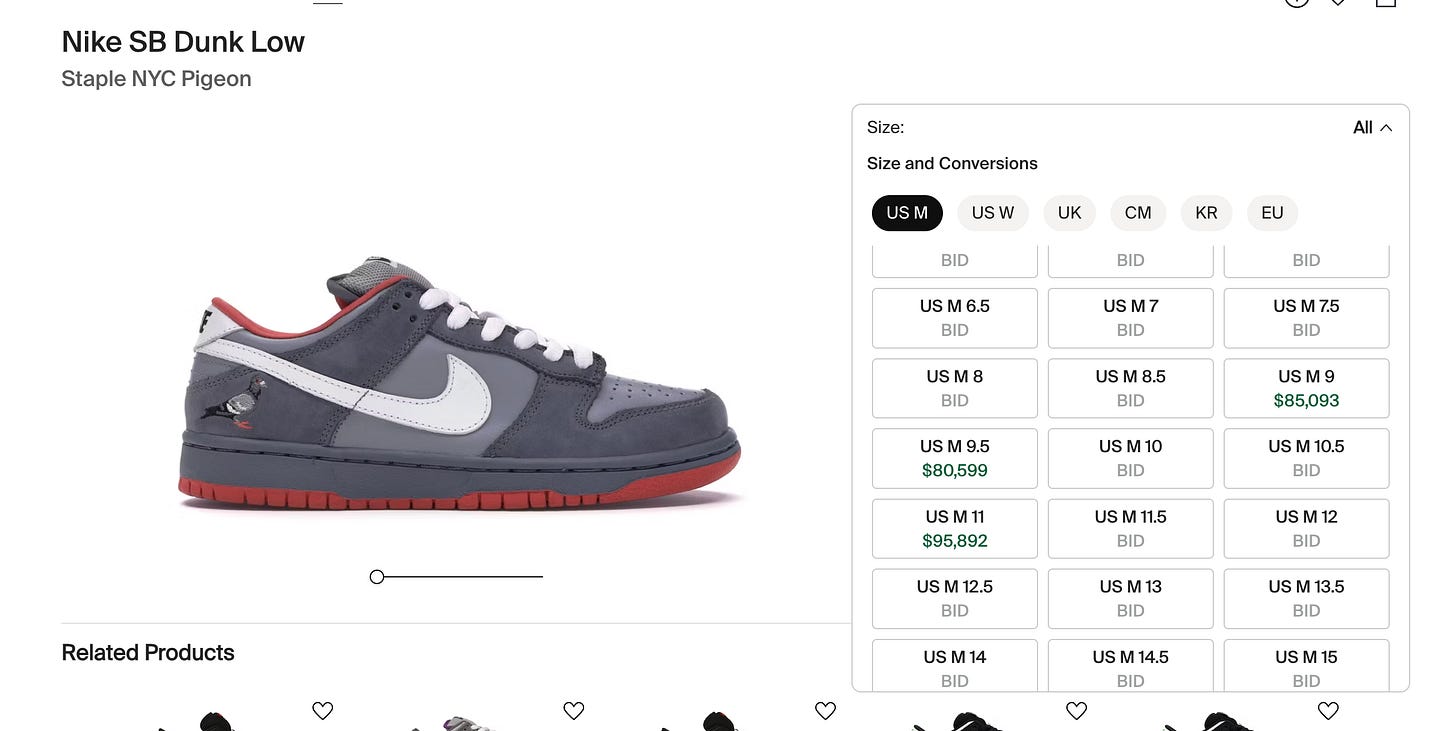
Task: Select US M 10 bid option
Action: tap(1131, 458)
